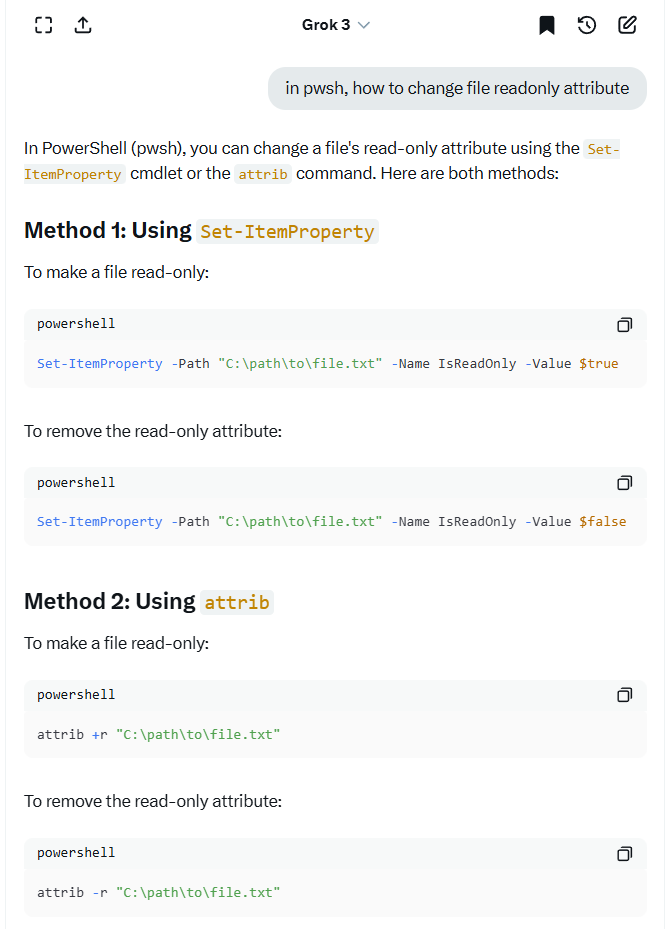Image resolution: width=666 pixels, height=929 pixels.
Task: Click the attrib +r command text
Action: click(158, 734)
